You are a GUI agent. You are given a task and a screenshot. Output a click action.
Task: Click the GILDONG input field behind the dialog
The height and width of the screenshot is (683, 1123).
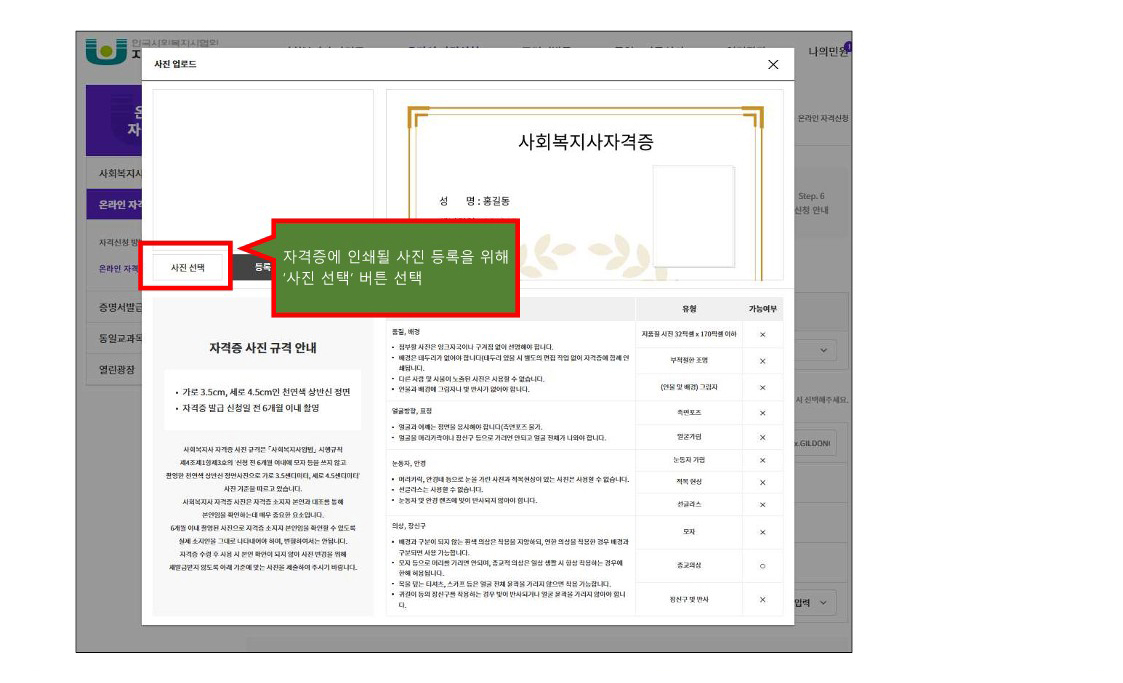click(815, 443)
